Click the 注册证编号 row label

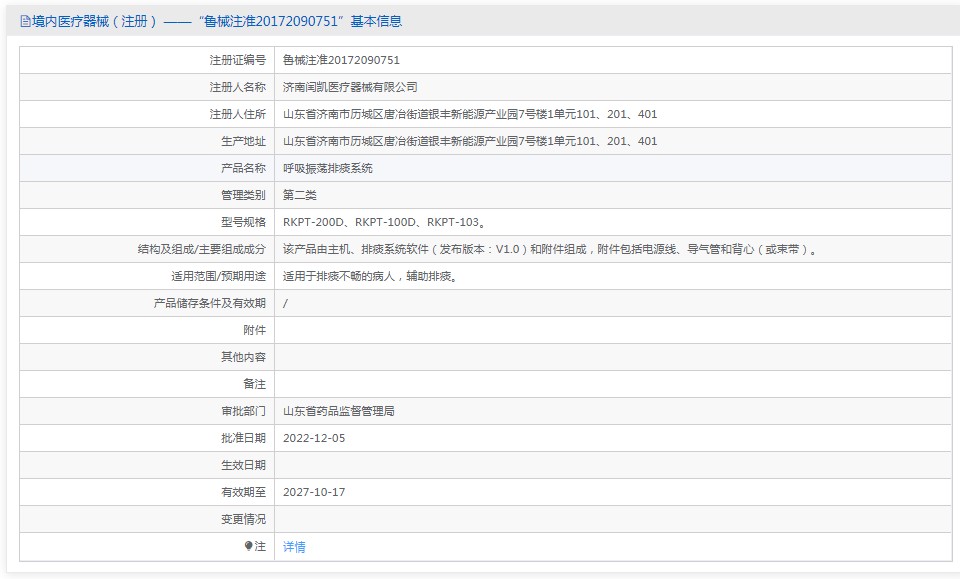coord(237,60)
